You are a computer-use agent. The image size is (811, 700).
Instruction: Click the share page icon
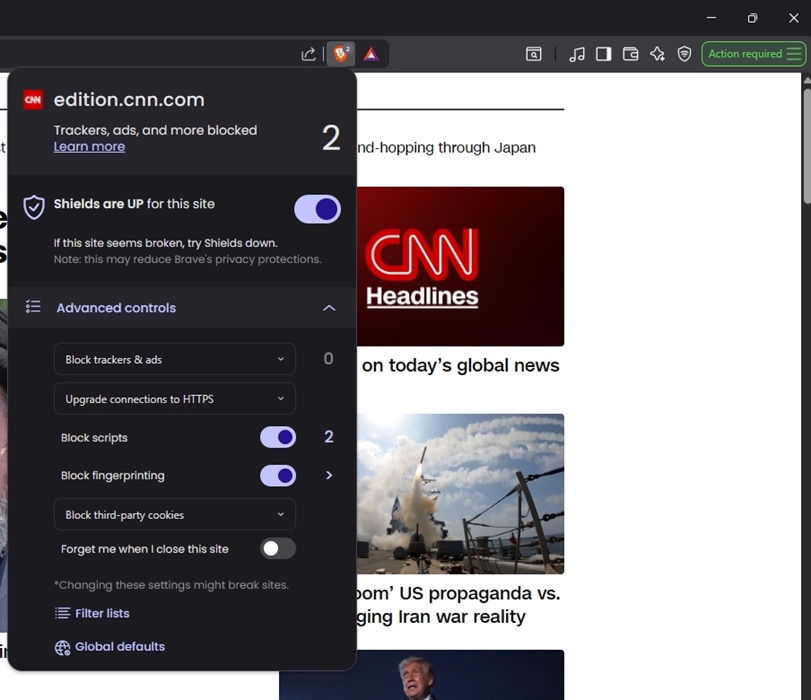coord(308,54)
